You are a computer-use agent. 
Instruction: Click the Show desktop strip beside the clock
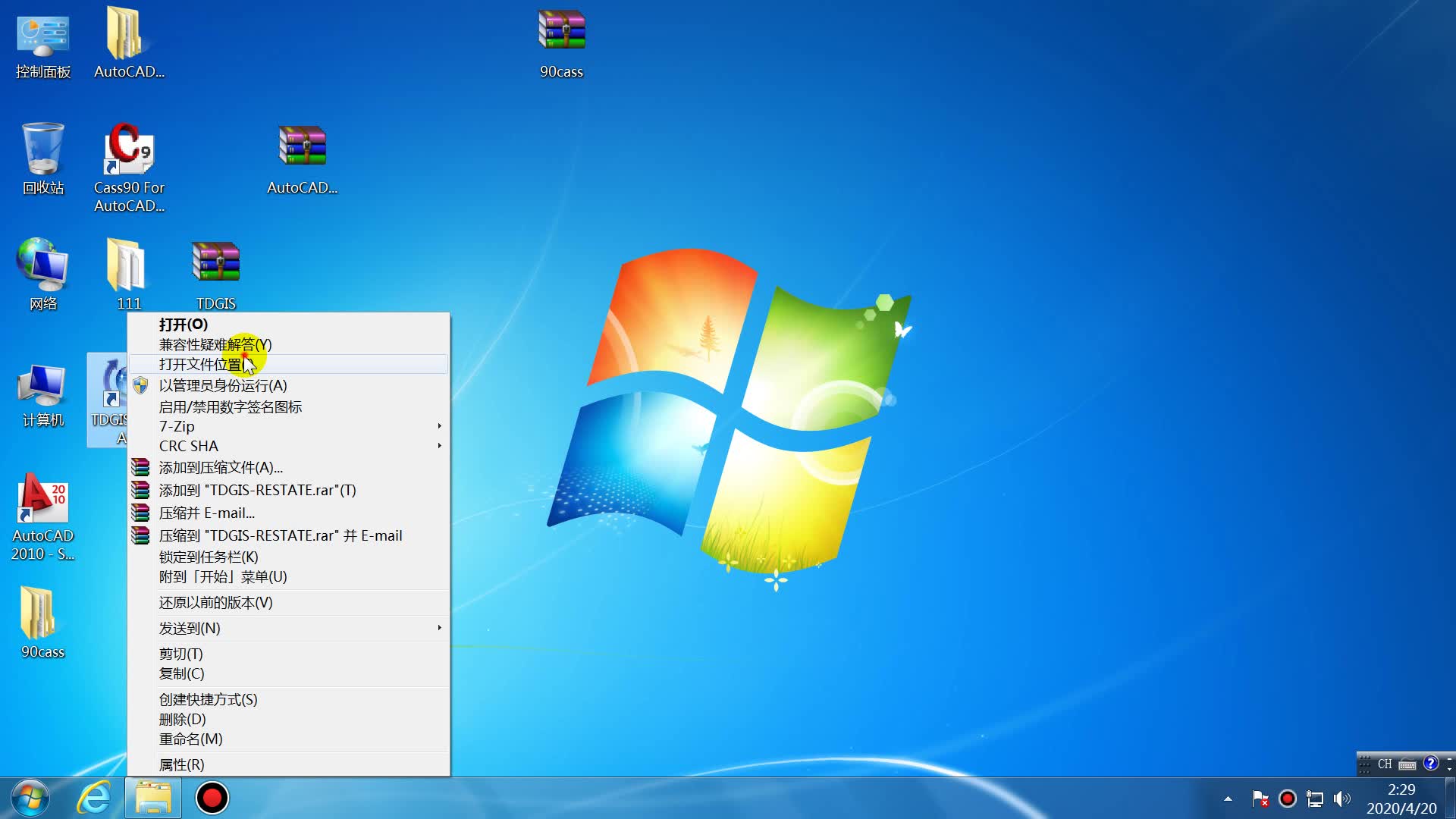1450,799
